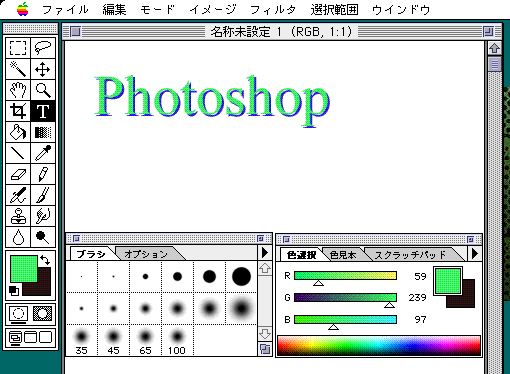Select the Rectangular Marquee tool
Screen dimensions: 510x374
click(18, 48)
